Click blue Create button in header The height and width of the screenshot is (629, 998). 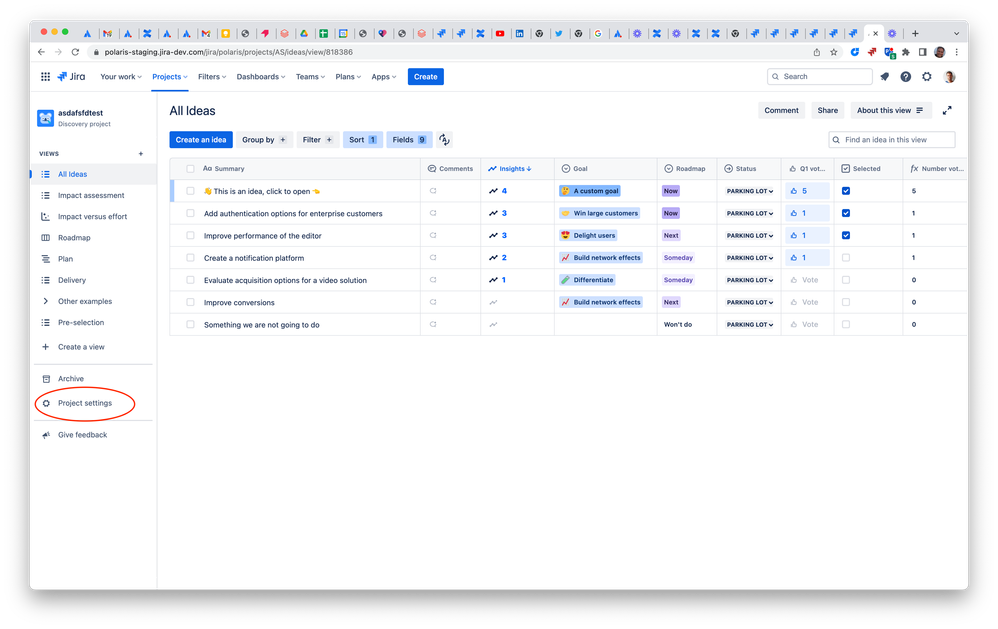426,76
